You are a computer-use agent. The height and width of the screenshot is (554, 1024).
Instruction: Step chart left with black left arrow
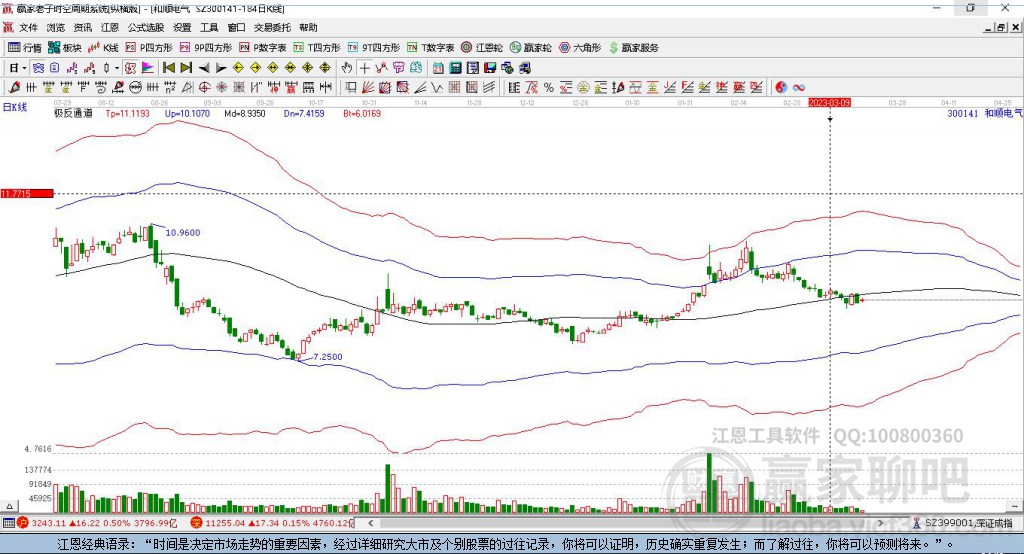[x=204, y=68]
